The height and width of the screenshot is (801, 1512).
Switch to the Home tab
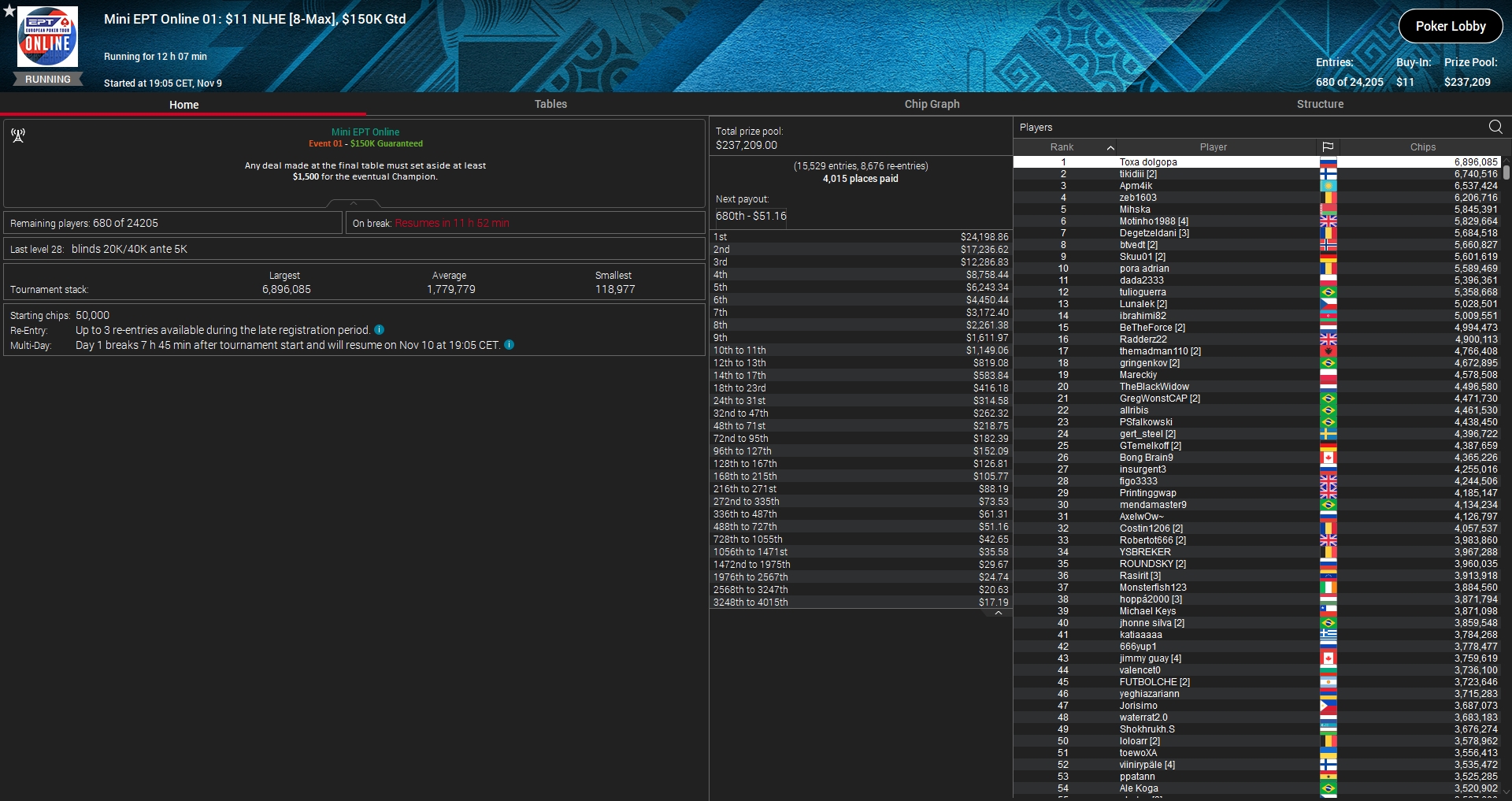[183, 105]
